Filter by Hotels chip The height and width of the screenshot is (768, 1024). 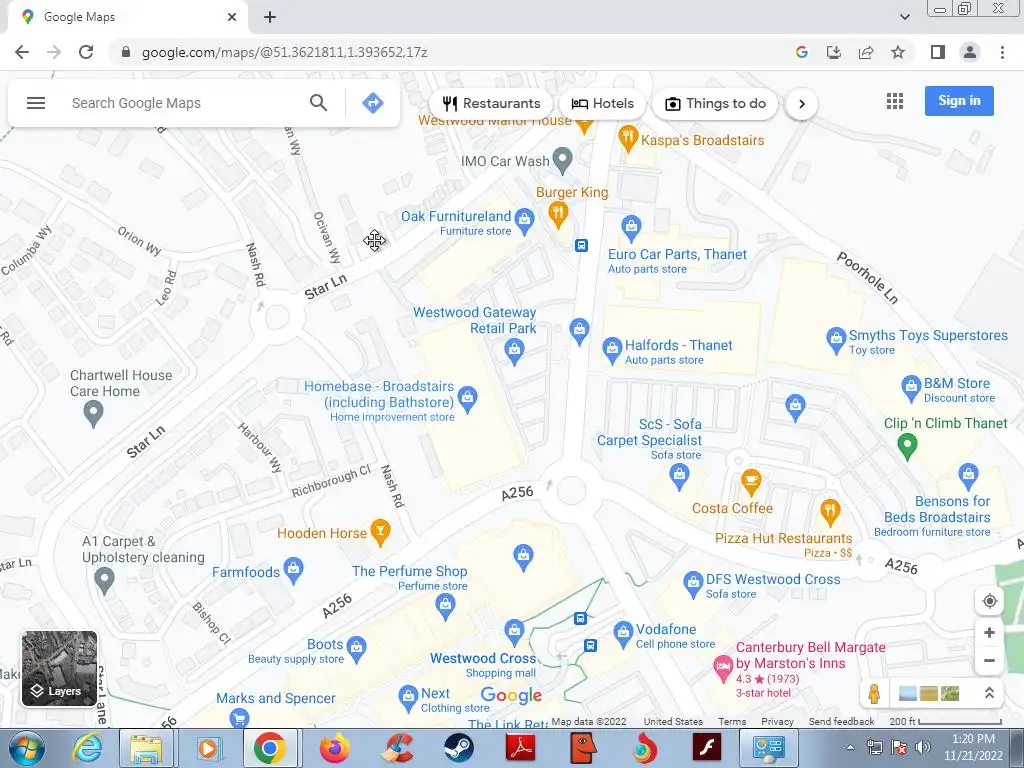click(602, 104)
